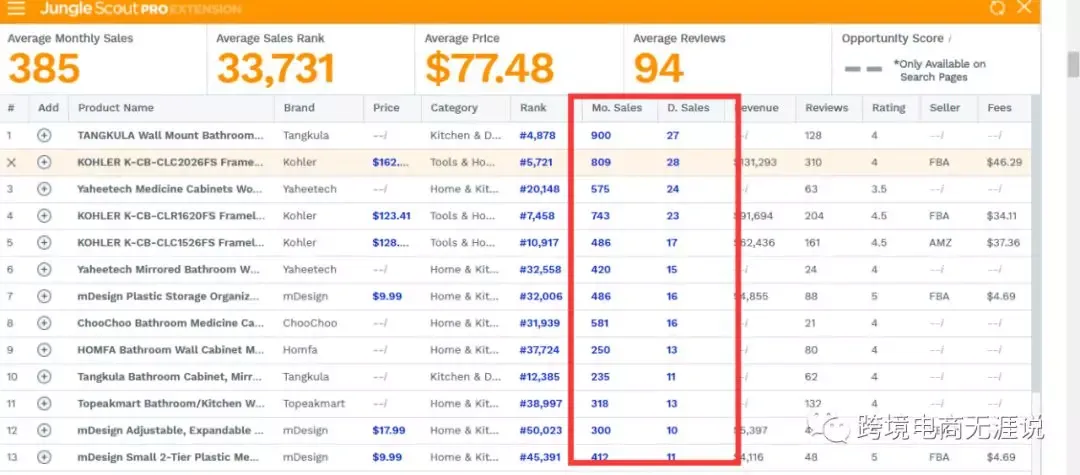Click daily sales value 28

coord(673,162)
